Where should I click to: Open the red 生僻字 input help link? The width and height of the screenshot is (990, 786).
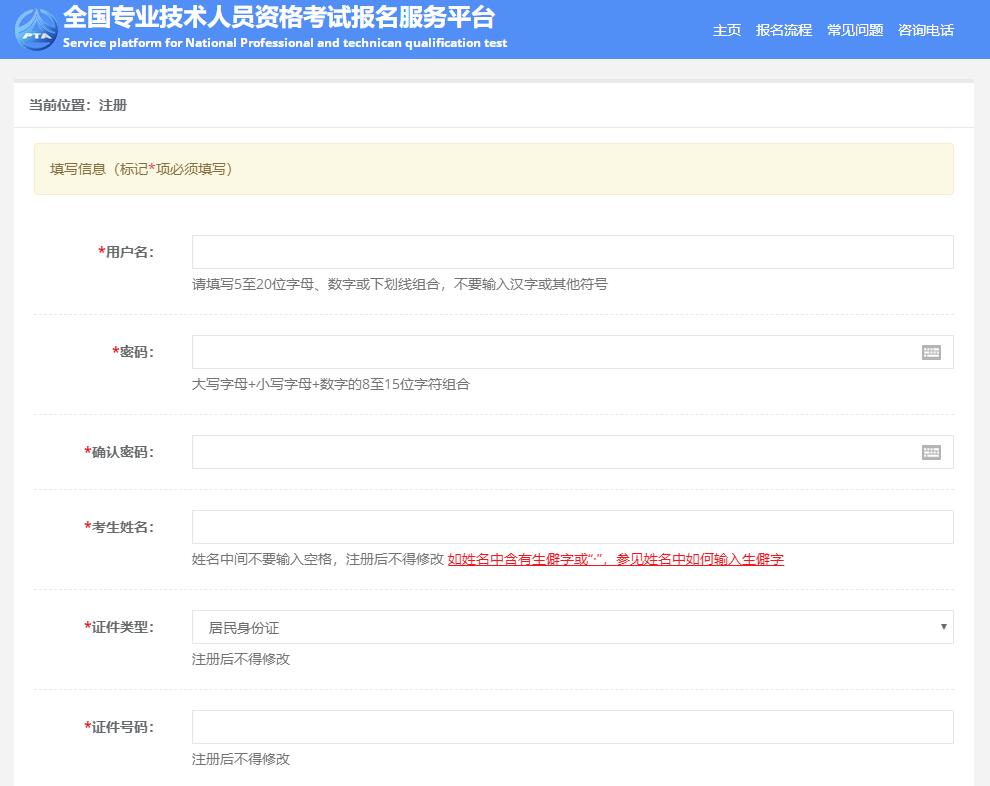point(615,559)
